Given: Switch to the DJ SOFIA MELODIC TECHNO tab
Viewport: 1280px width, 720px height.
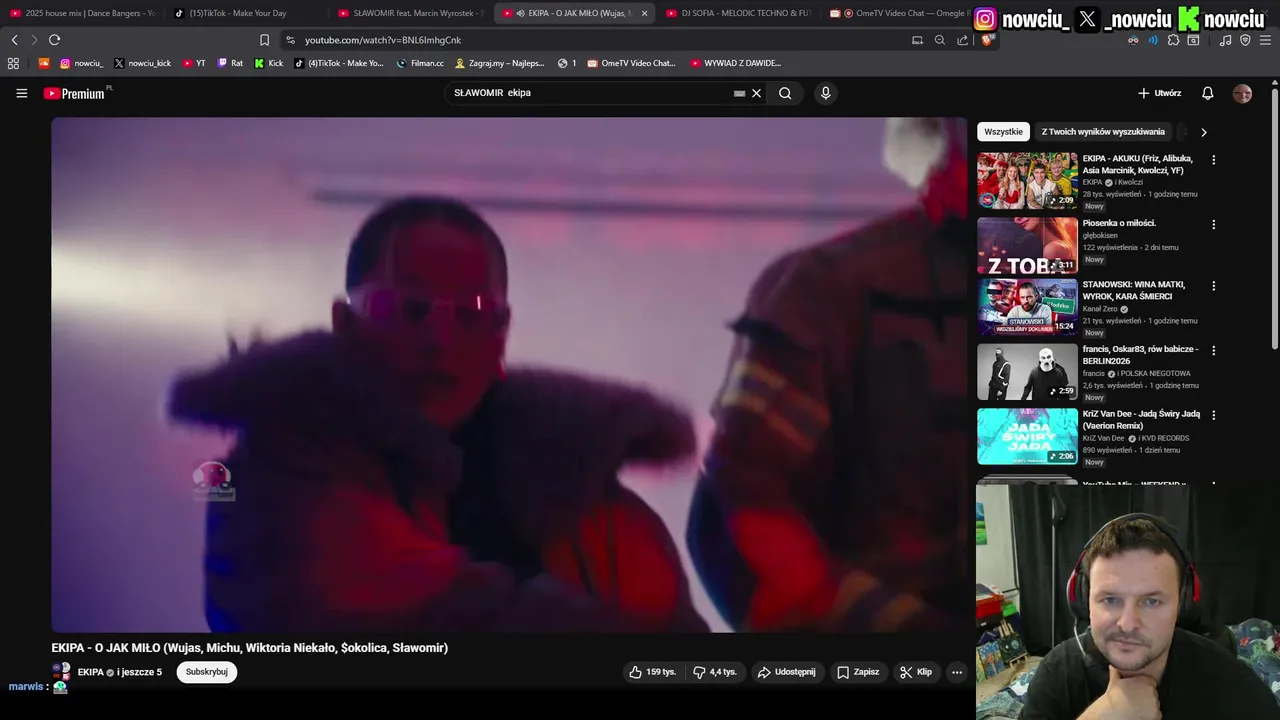Looking at the screenshot, I should click(x=738, y=13).
